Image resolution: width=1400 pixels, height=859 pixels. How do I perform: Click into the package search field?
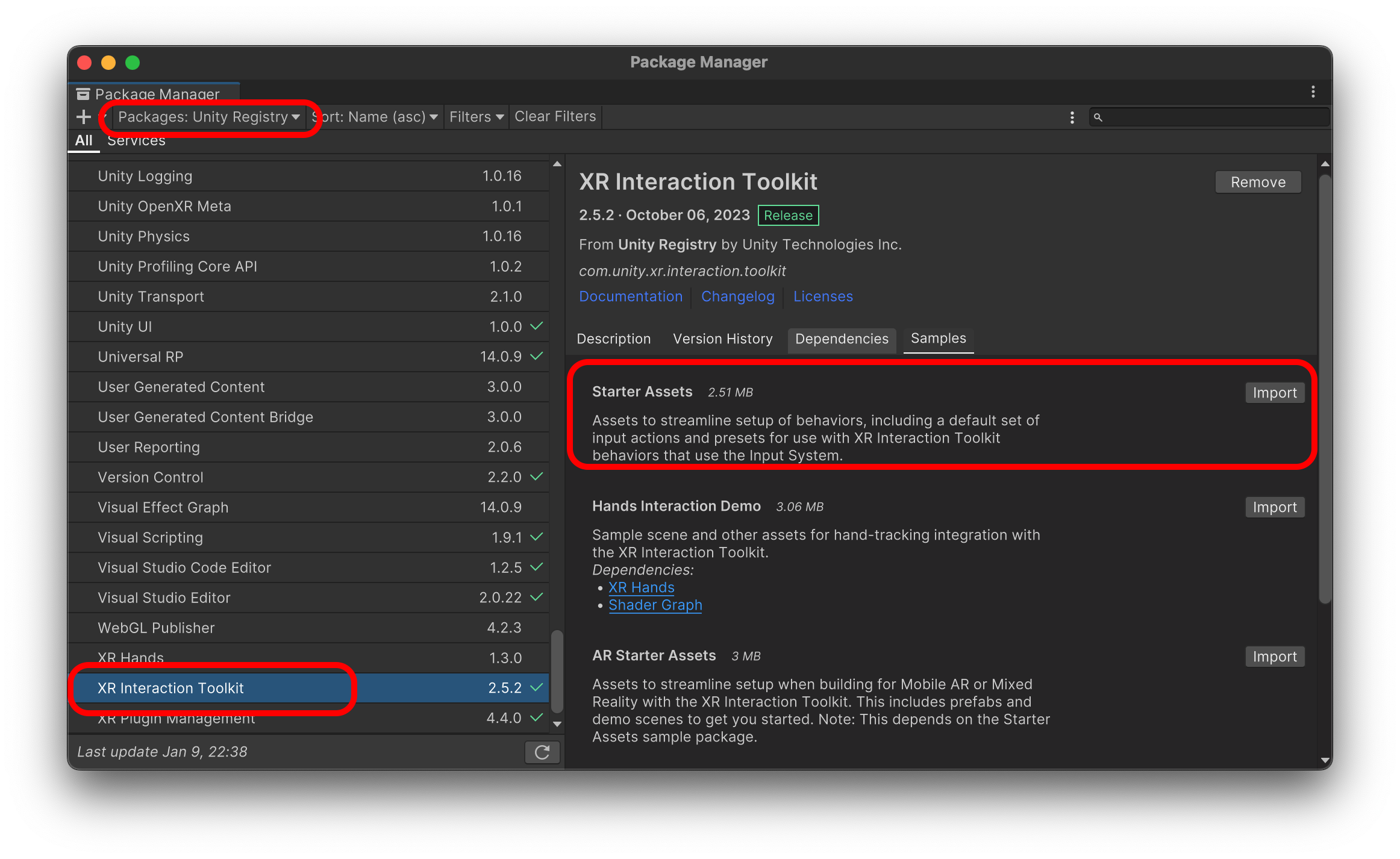(x=1209, y=117)
